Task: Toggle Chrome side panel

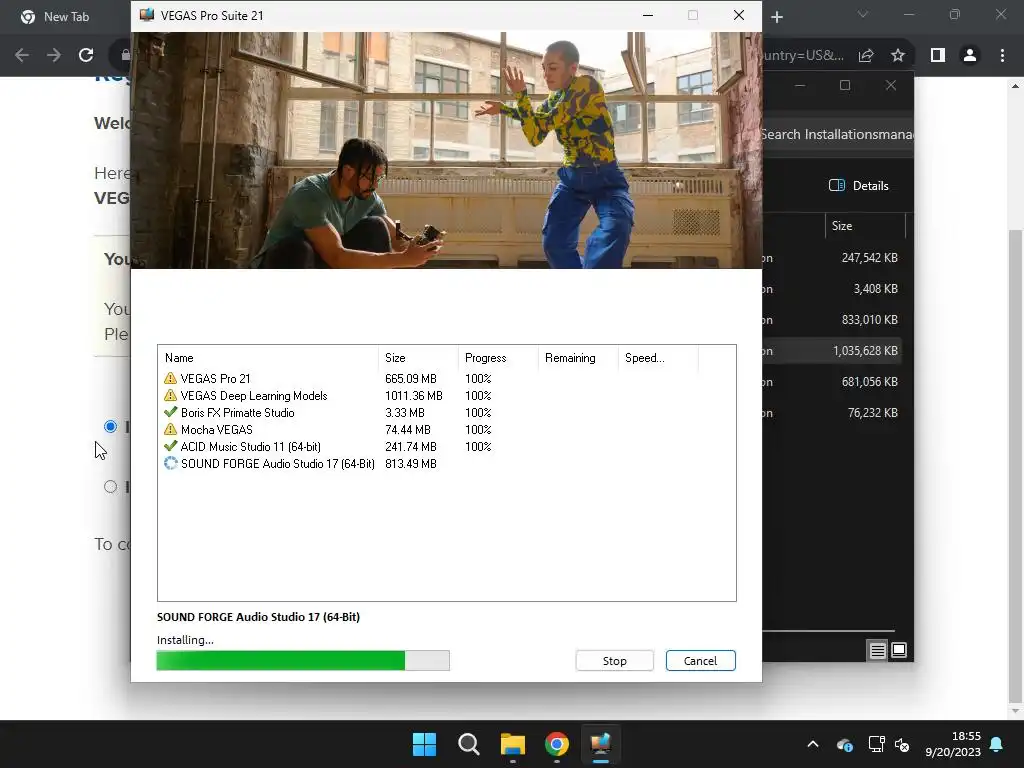Action: (938, 56)
